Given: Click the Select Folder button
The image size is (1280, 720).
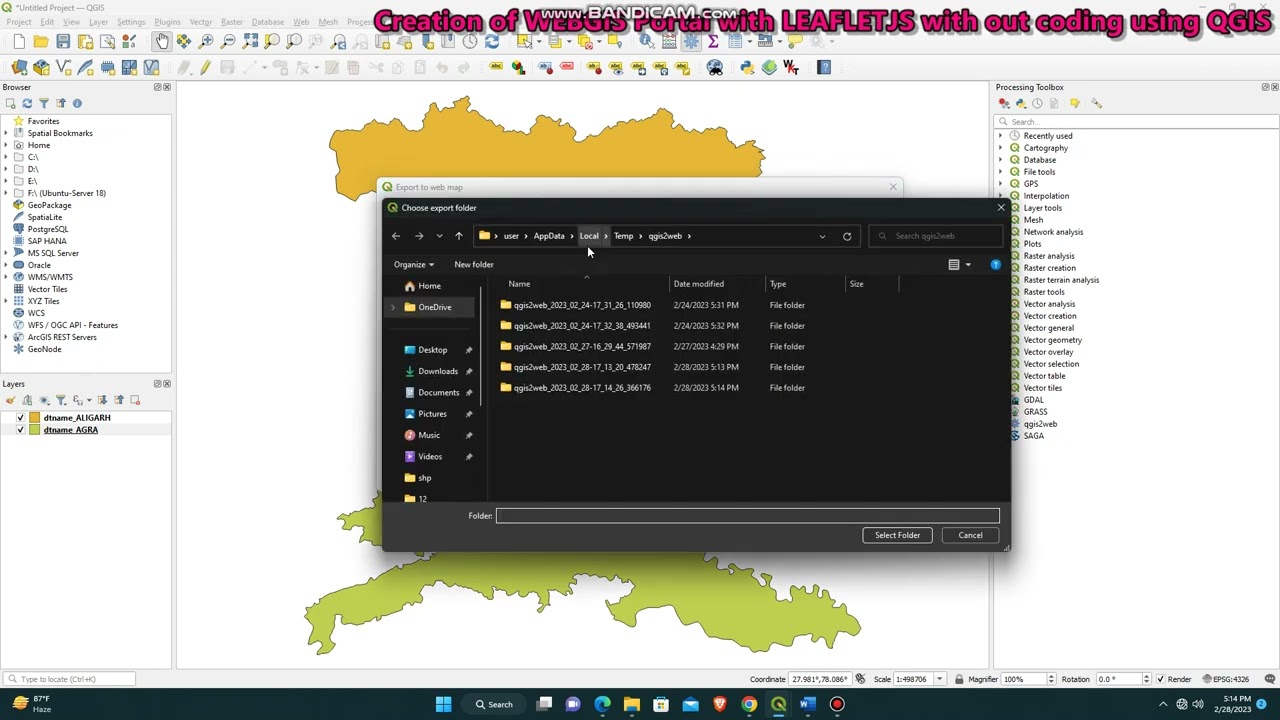Looking at the screenshot, I should (897, 535).
